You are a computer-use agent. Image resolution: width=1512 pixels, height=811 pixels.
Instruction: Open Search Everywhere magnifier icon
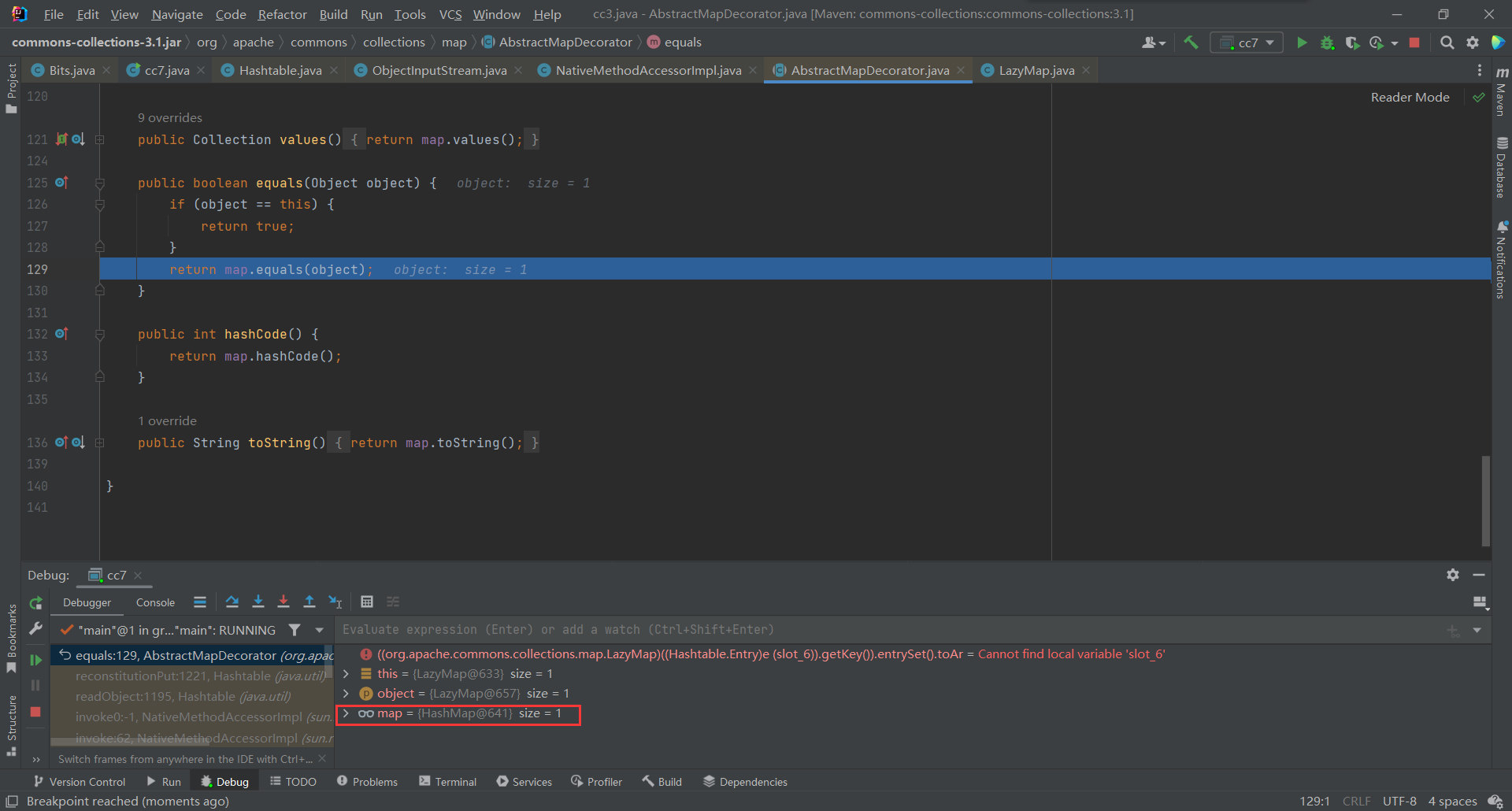(x=1447, y=43)
